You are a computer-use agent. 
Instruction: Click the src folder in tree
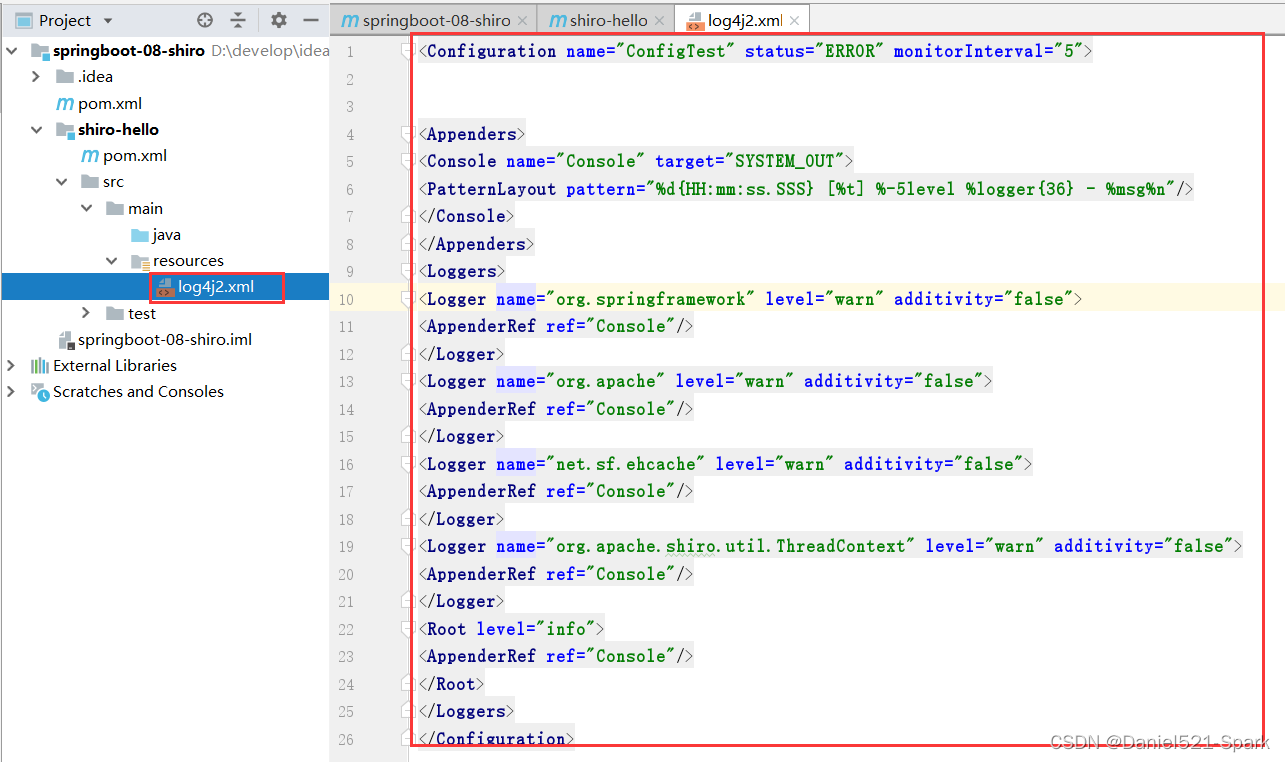point(102,182)
